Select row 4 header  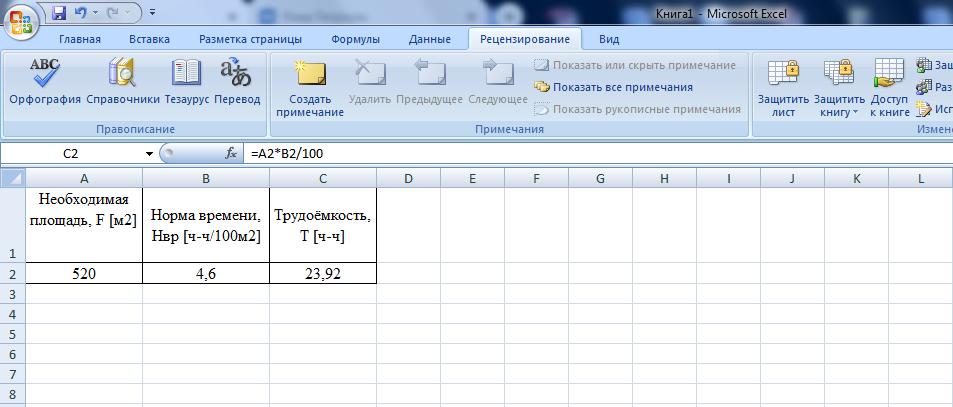tap(13, 313)
